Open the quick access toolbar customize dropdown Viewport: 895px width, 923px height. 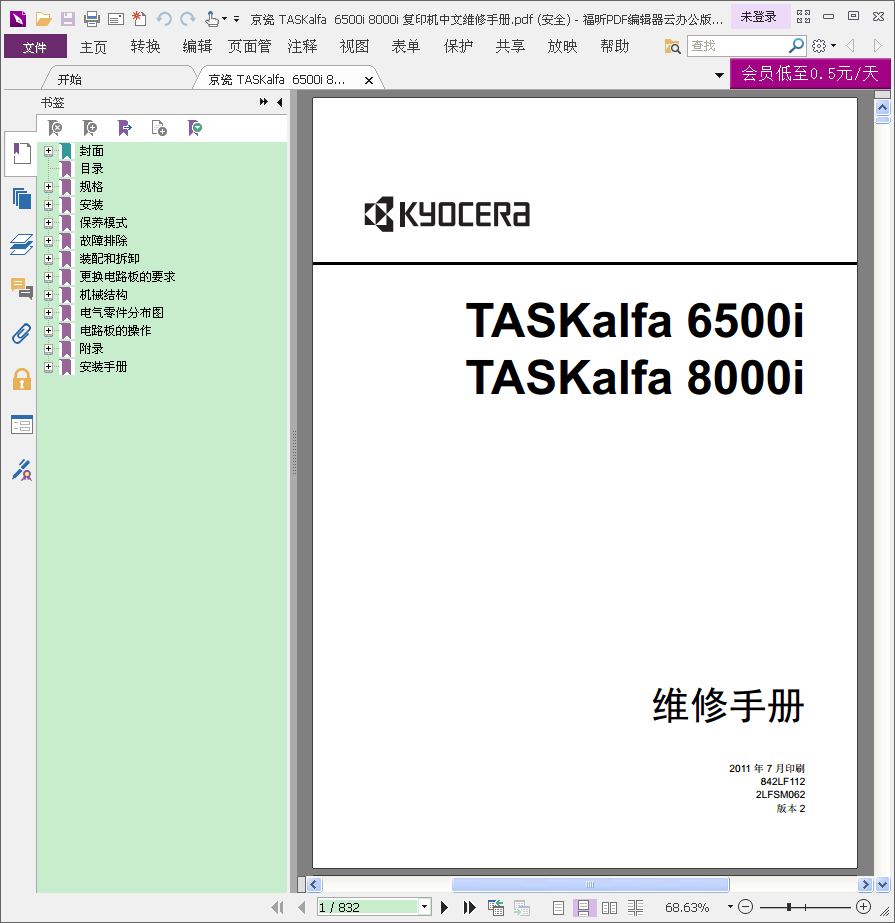pyautogui.click(x=237, y=19)
